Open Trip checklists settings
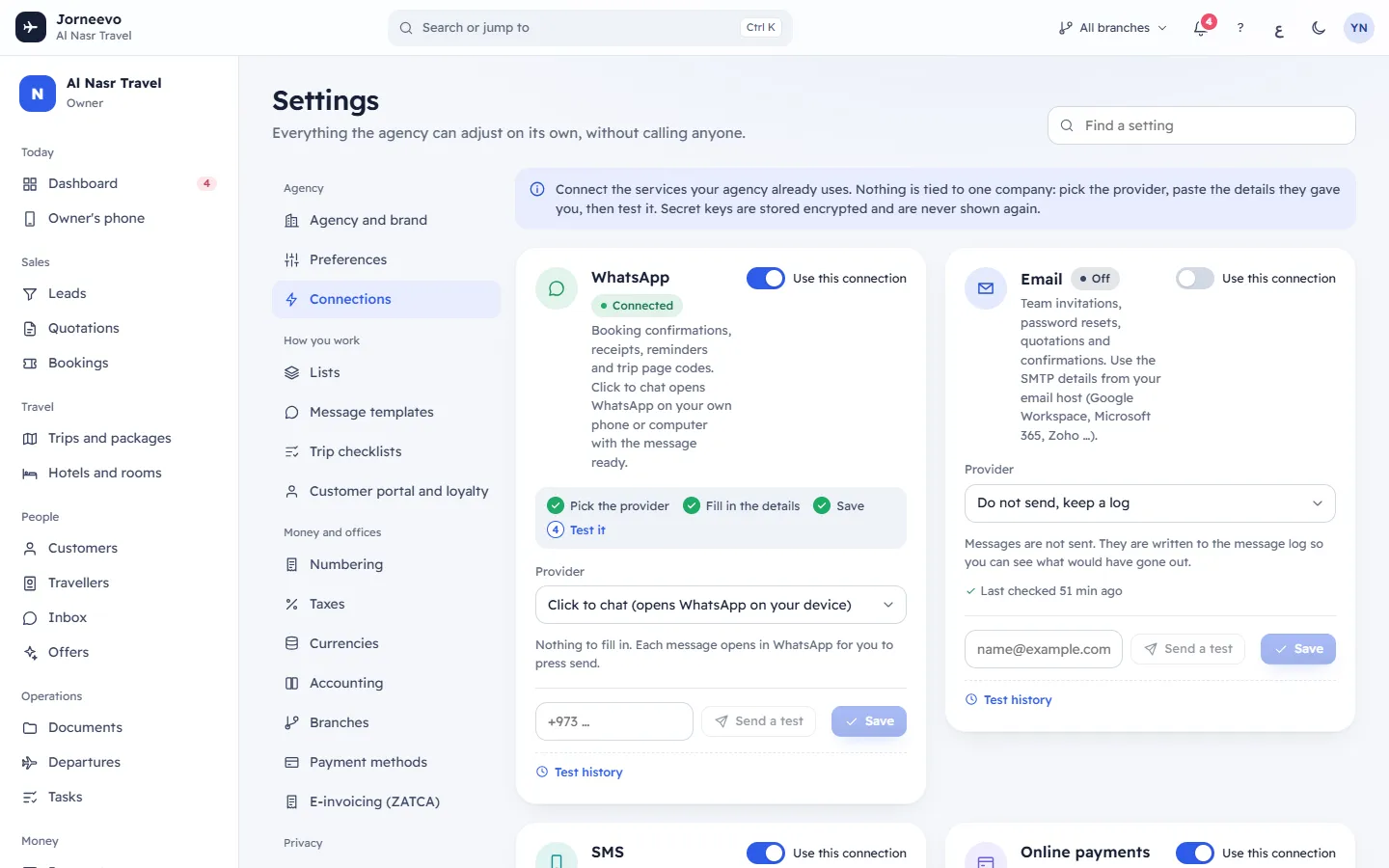The height and width of the screenshot is (868, 1389). (x=386, y=452)
